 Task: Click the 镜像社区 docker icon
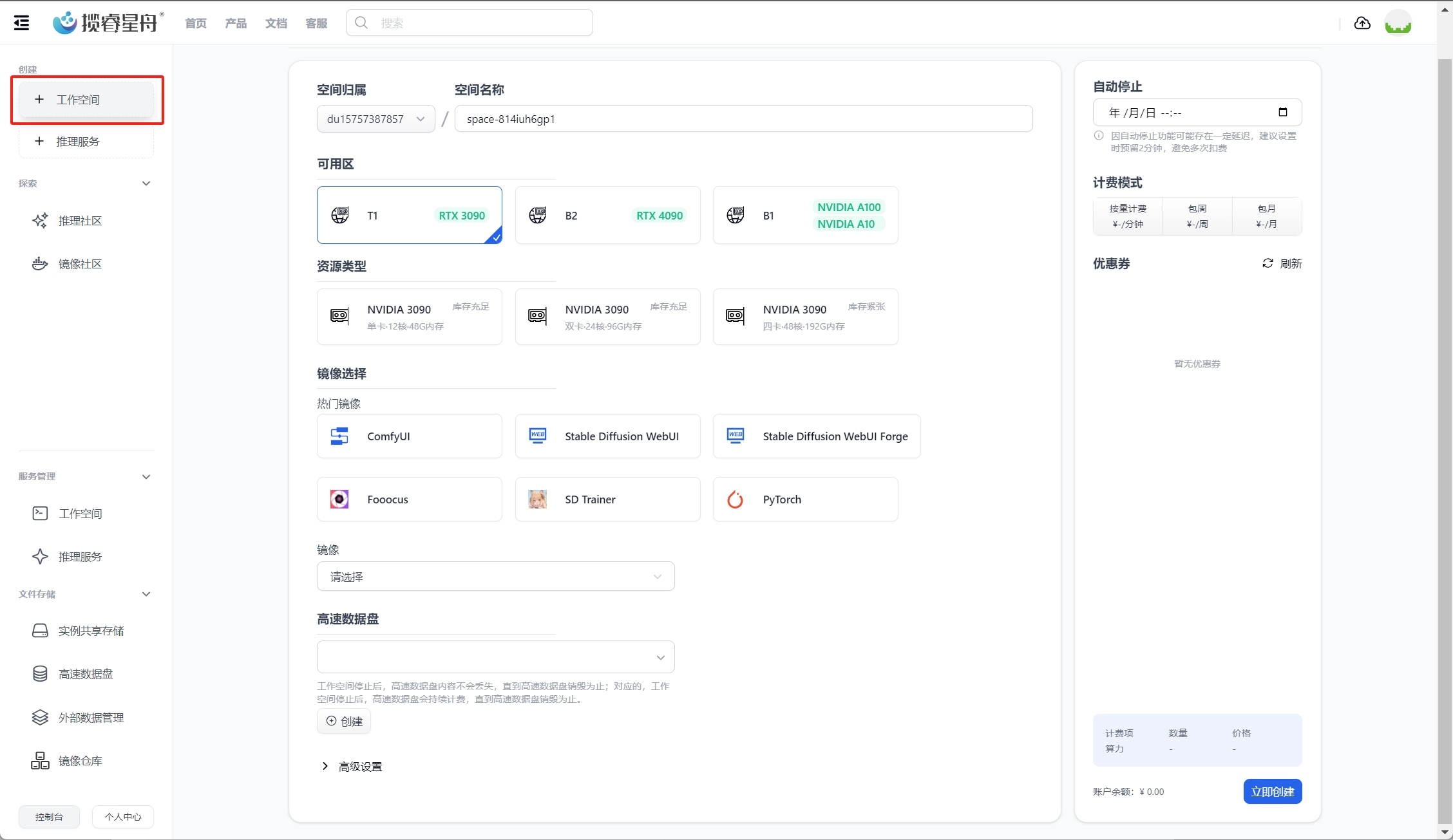coord(40,264)
